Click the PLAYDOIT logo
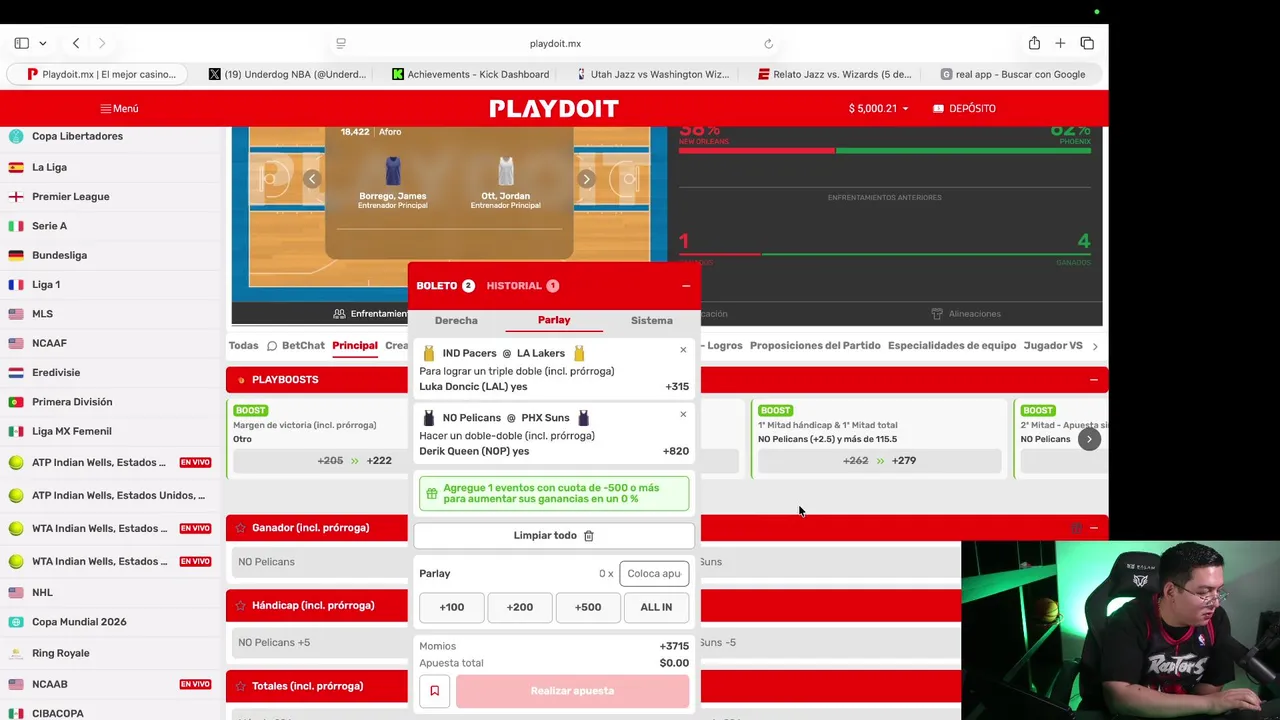The height and width of the screenshot is (720, 1280). (554, 108)
